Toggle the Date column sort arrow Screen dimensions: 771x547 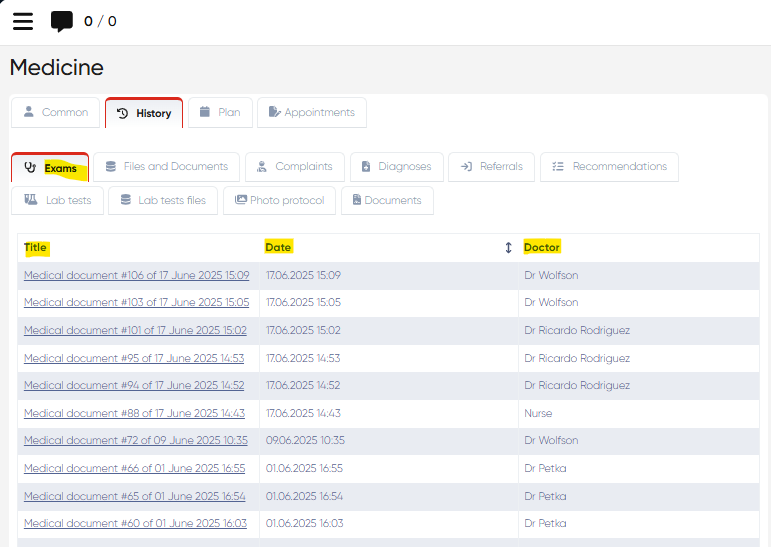(508, 248)
